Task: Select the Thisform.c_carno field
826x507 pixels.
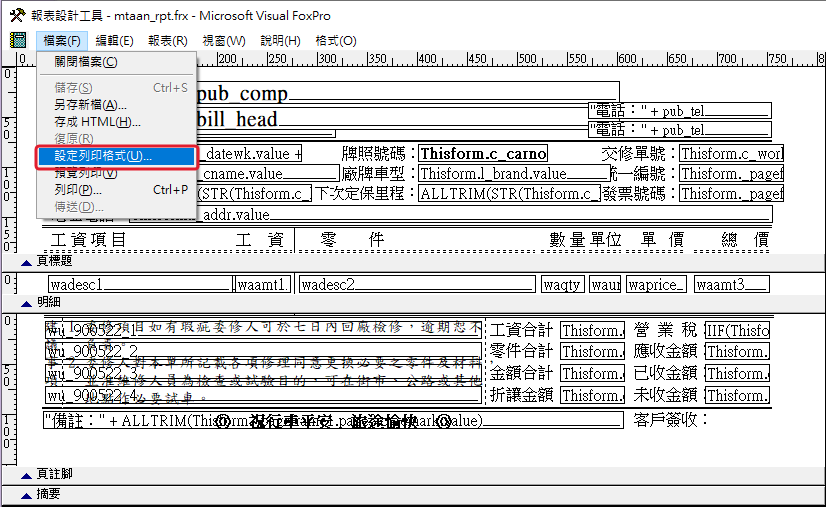Action: click(x=483, y=153)
